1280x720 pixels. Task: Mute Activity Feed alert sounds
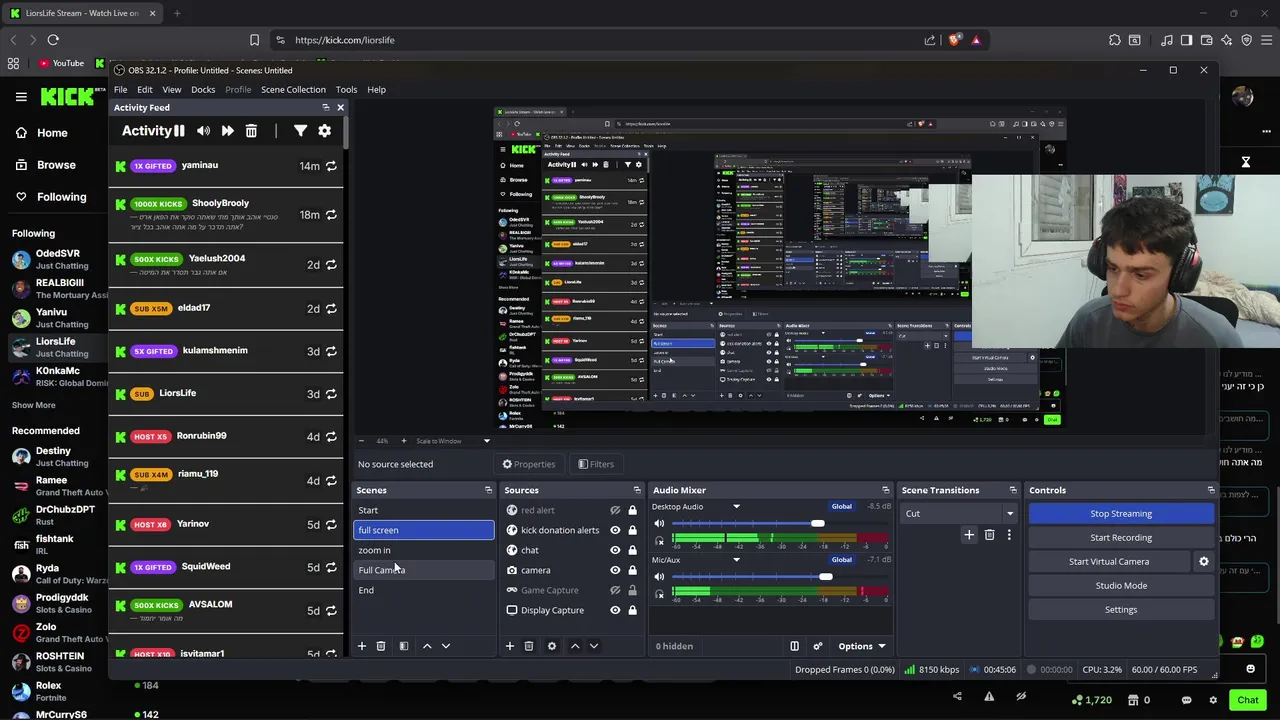click(x=204, y=131)
